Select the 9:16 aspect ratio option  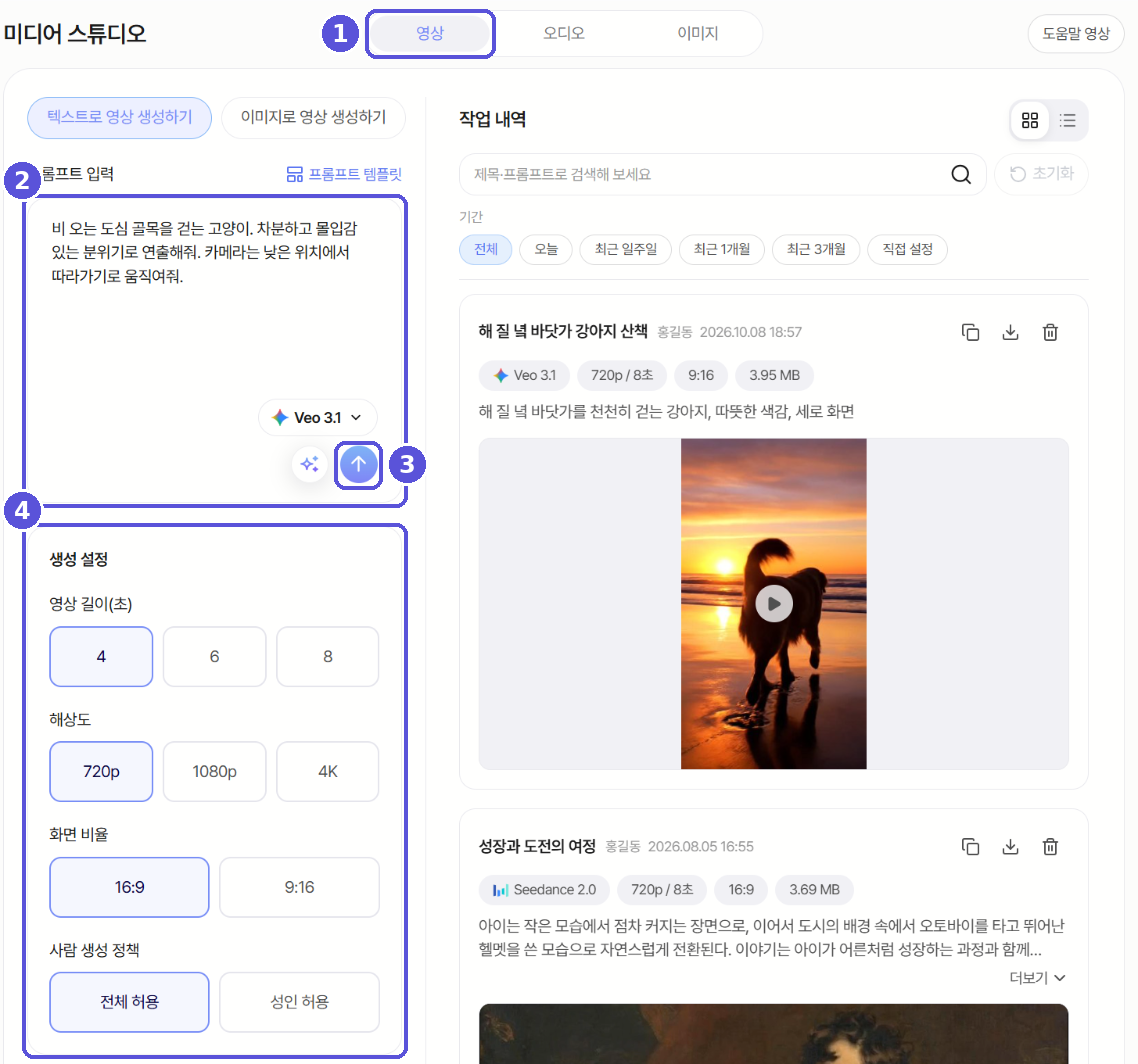tap(299, 887)
